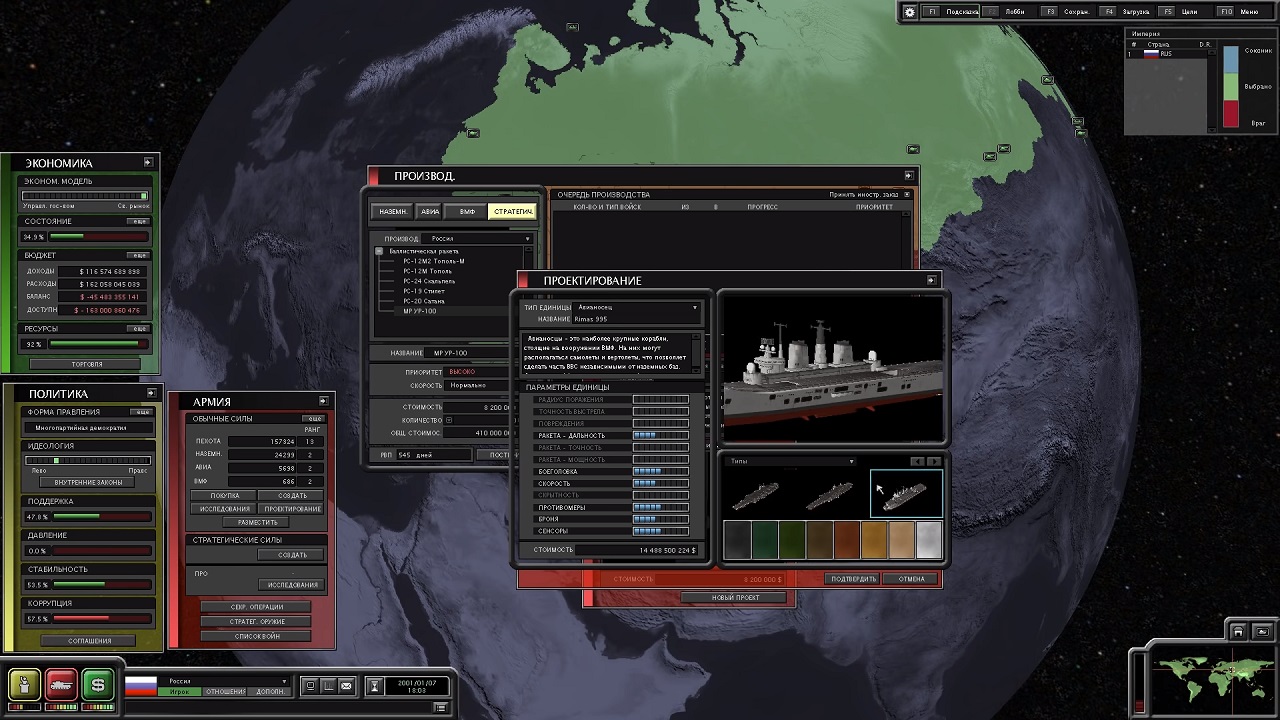Image resolution: width=1280 pixels, height=720 pixels.
Task: Click the second icon left of the envelope
Action: [x=310, y=686]
